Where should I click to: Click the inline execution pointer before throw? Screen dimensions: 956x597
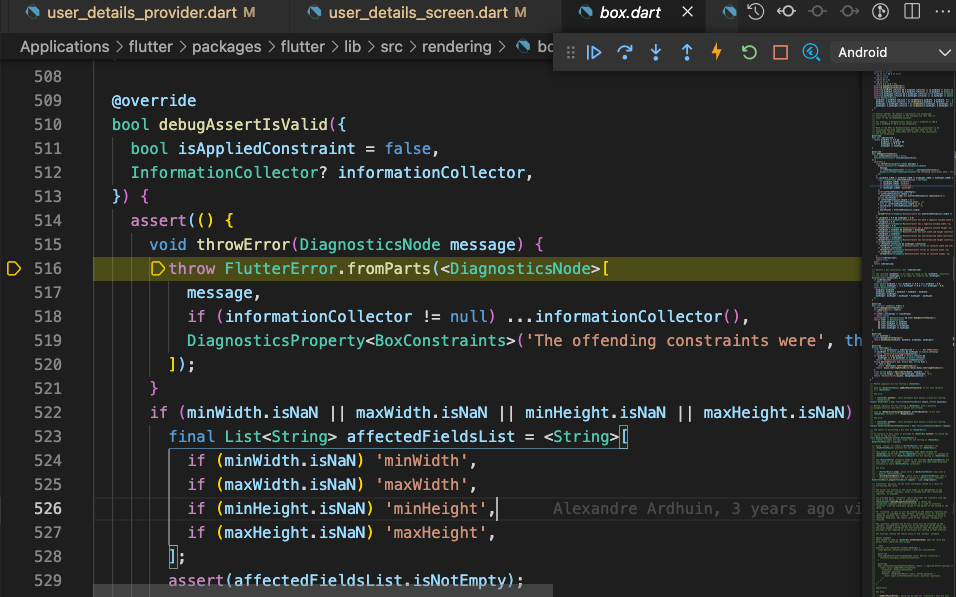point(157,268)
